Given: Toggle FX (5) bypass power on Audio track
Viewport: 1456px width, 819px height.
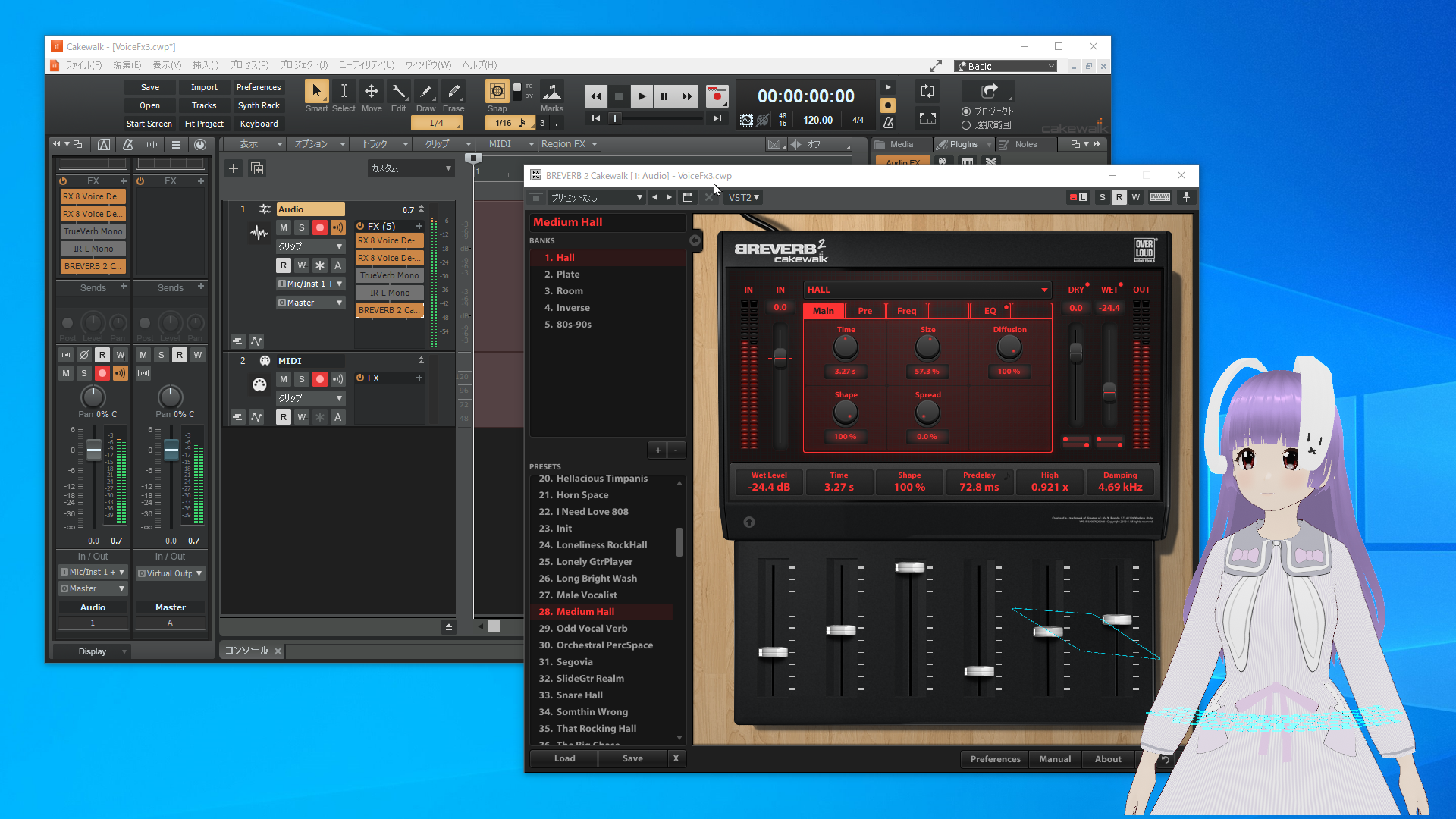Looking at the screenshot, I should (360, 226).
